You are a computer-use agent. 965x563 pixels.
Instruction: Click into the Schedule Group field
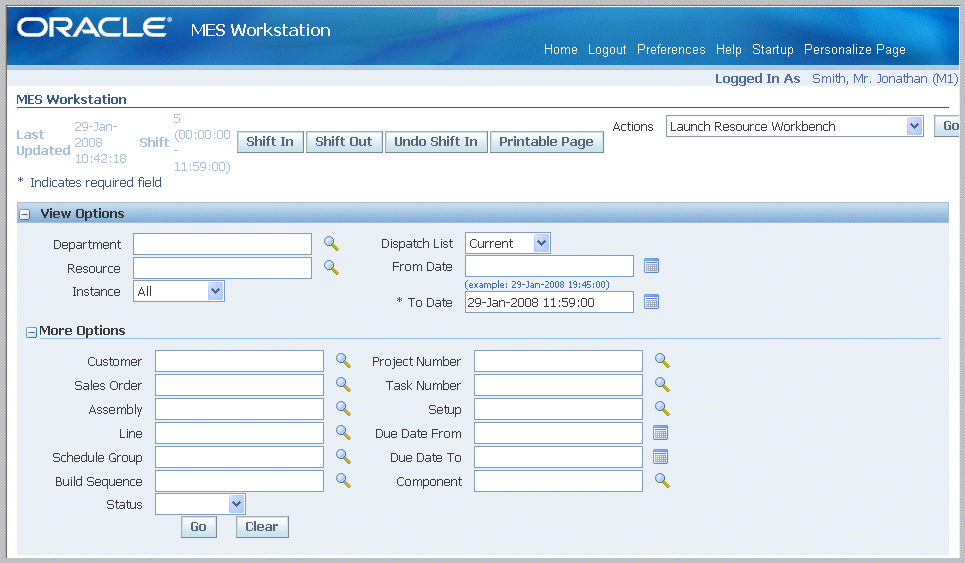(239, 457)
